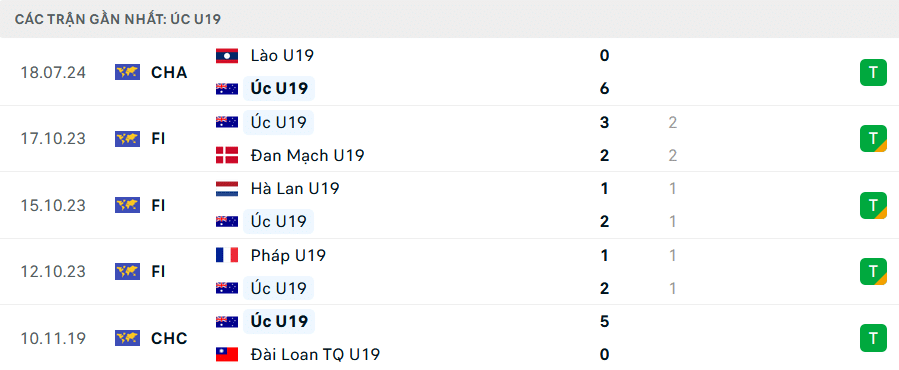
Task: Open the Hà Lan U19 team link
Action: point(295,189)
